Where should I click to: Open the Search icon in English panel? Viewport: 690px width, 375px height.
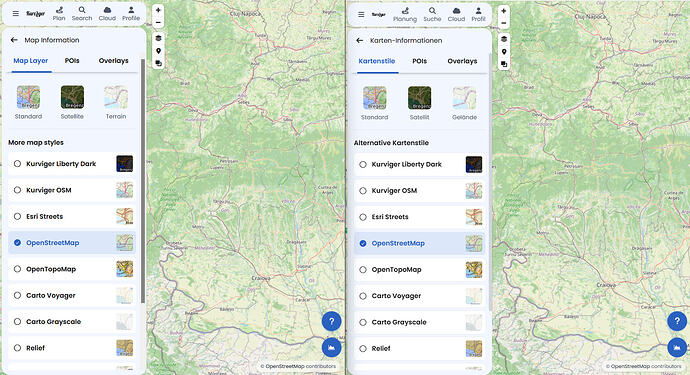pyautogui.click(x=82, y=14)
